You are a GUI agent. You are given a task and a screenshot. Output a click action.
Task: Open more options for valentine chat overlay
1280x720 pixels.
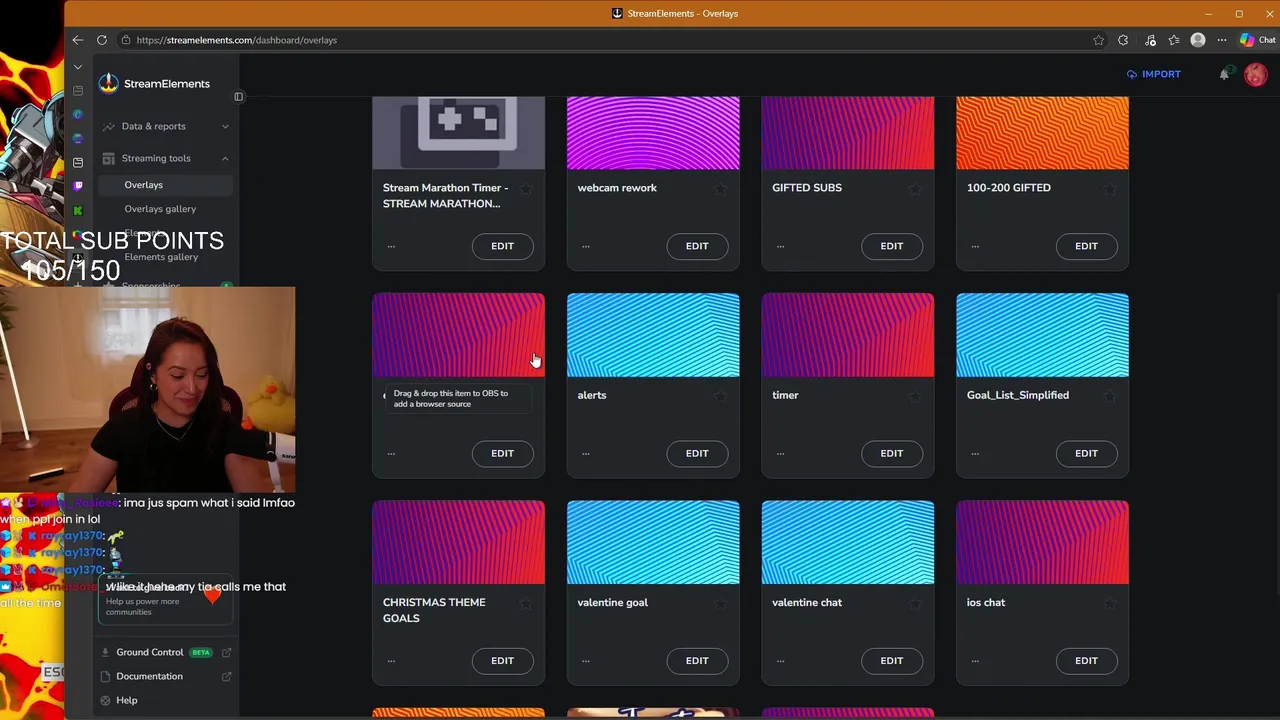780,661
